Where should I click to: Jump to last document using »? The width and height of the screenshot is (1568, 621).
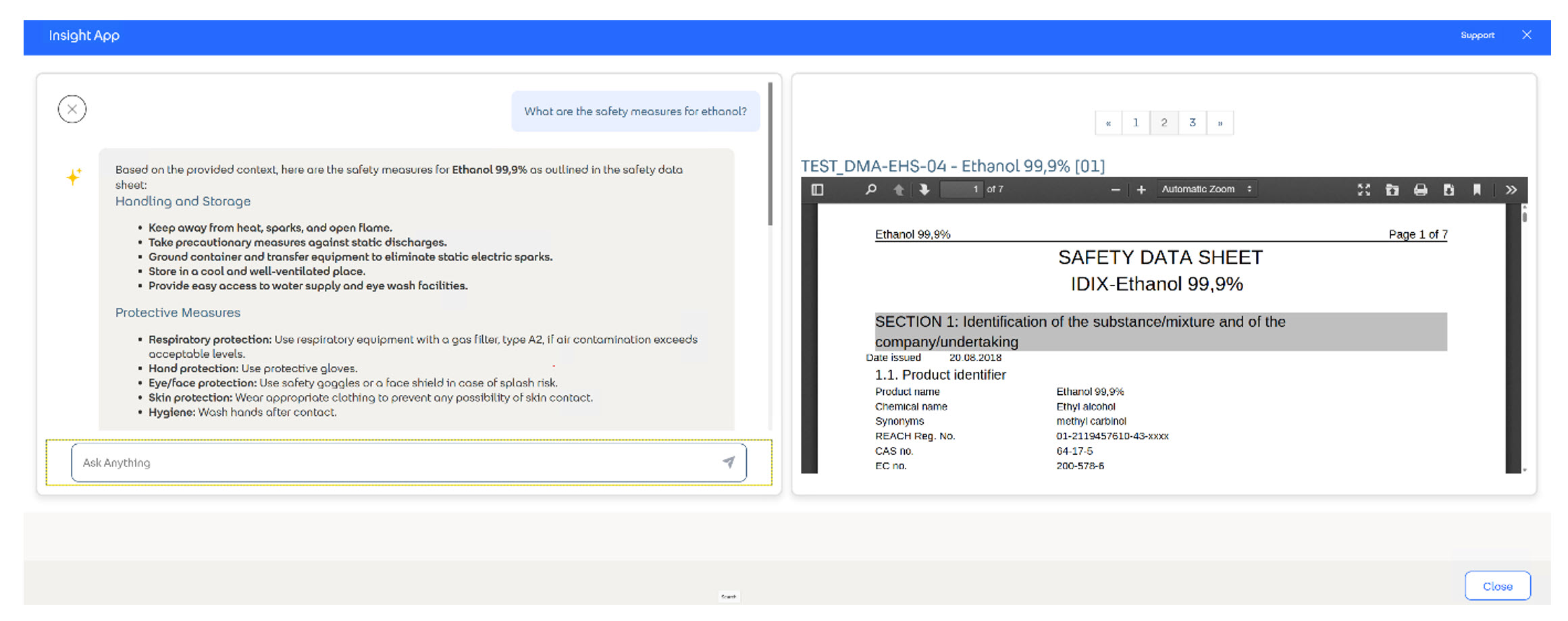tap(1220, 123)
